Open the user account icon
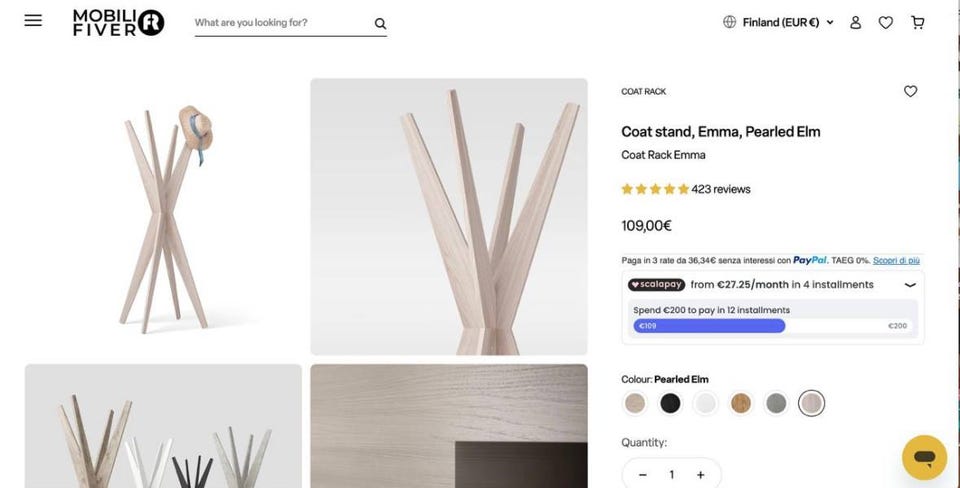Image resolution: width=960 pixels, height=488 pixels. [x=855, y=23]
